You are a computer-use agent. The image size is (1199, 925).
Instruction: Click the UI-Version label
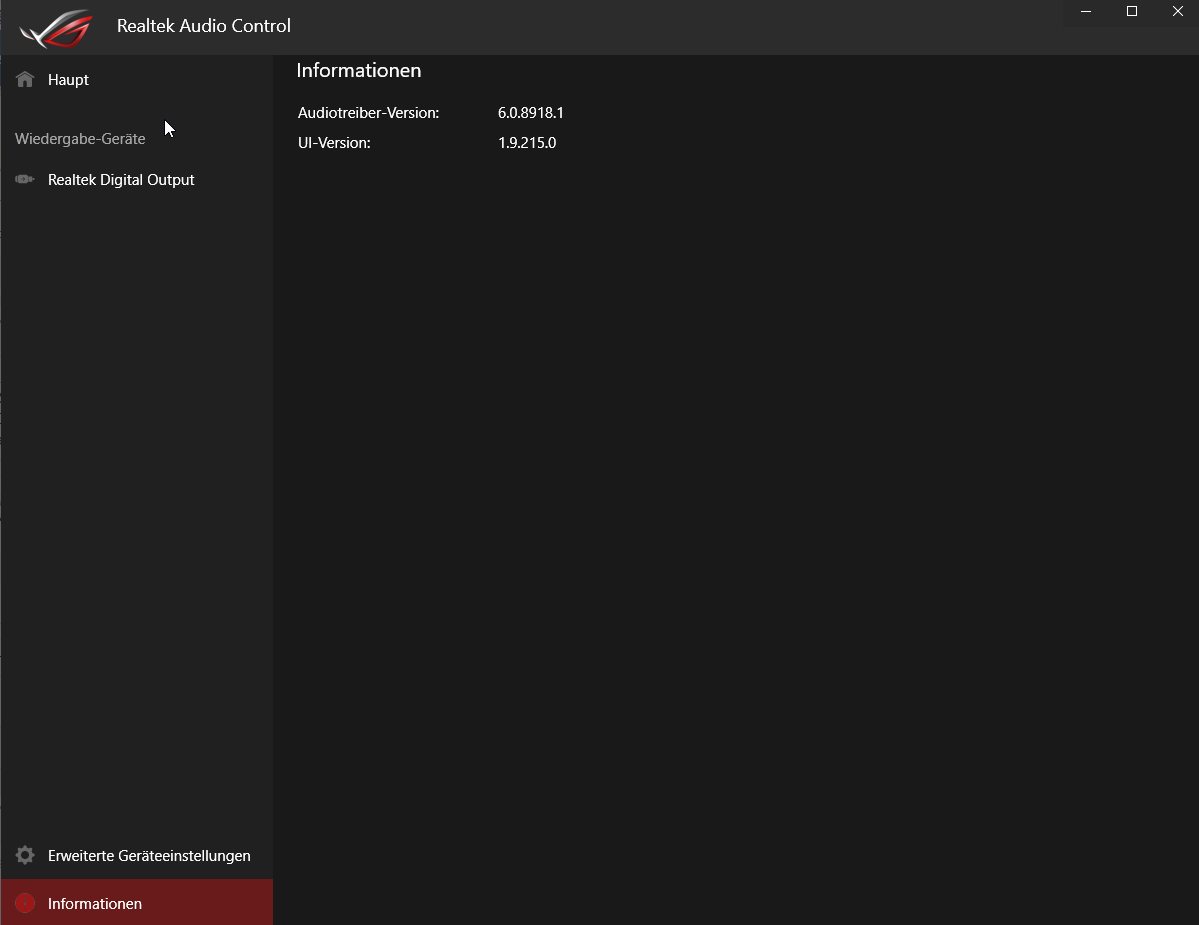(x=334, y=143)
